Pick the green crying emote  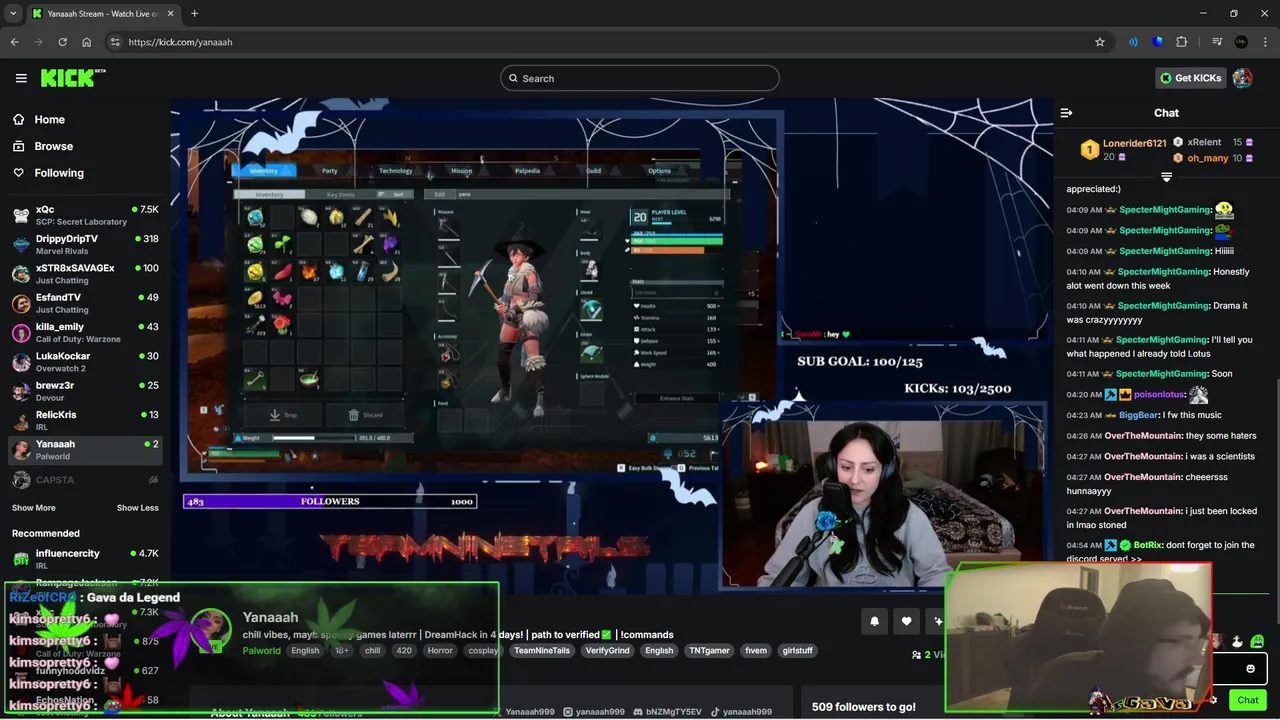1257,642
